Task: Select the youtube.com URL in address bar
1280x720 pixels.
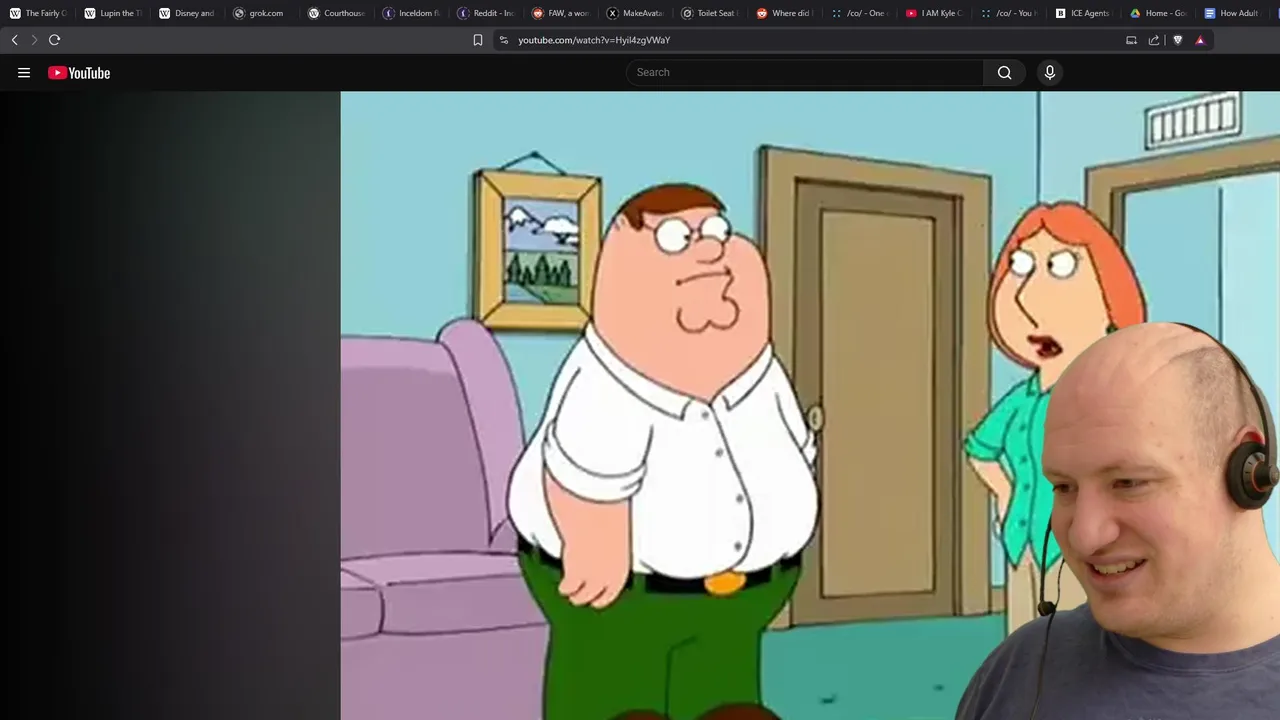Action: tap(594, 40)
